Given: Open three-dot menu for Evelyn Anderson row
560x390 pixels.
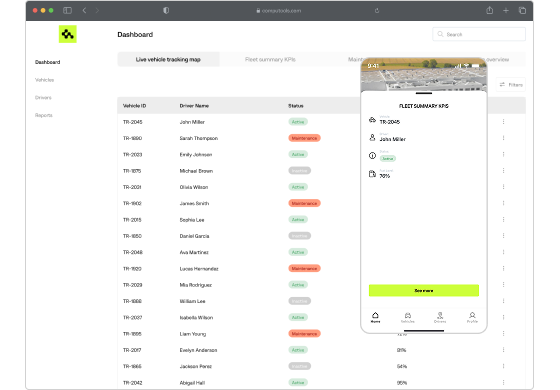Looking at the screenshot, I should tap(503, 350).
